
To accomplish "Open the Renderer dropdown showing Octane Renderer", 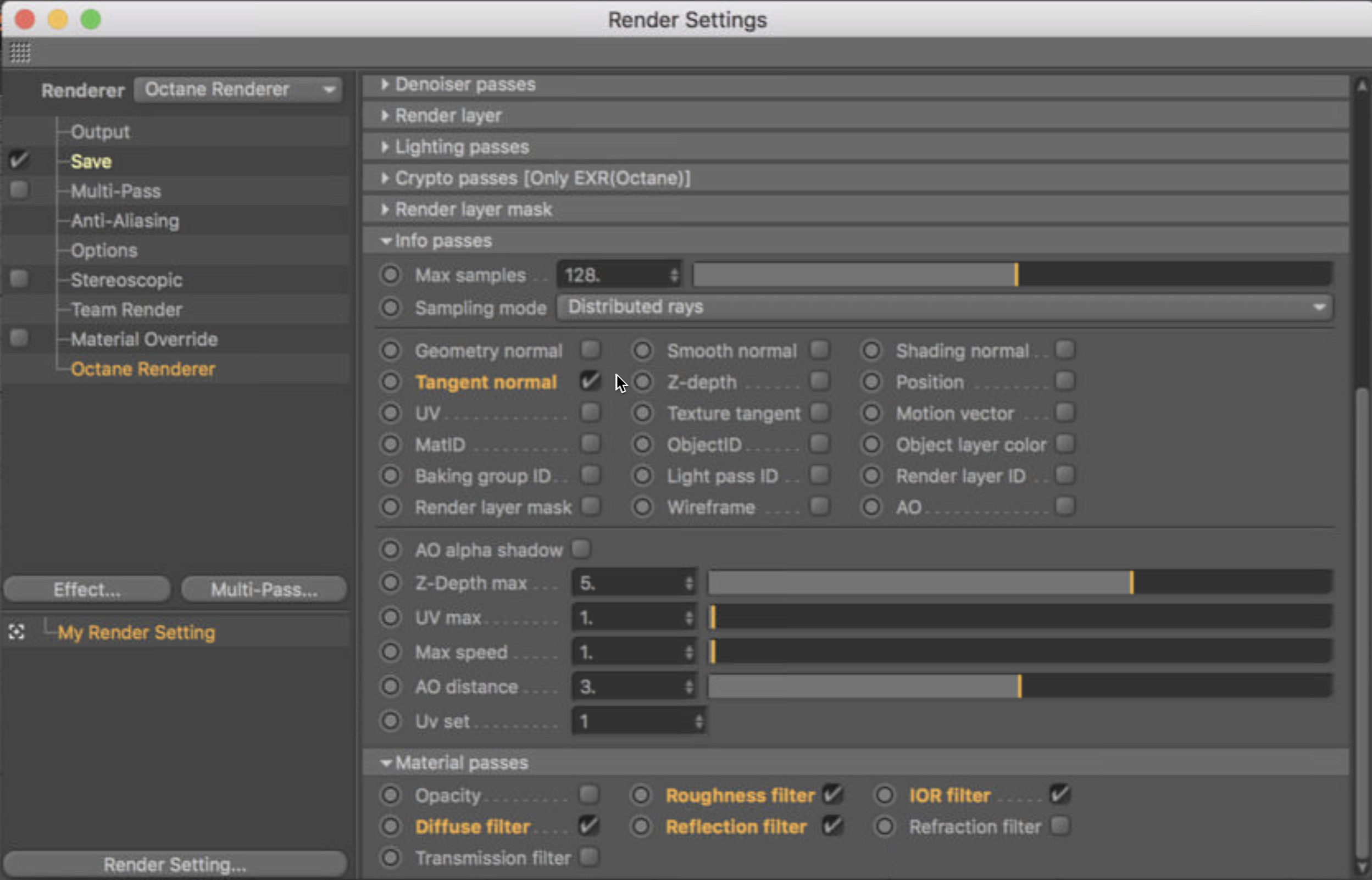I will tap(238, 90).
